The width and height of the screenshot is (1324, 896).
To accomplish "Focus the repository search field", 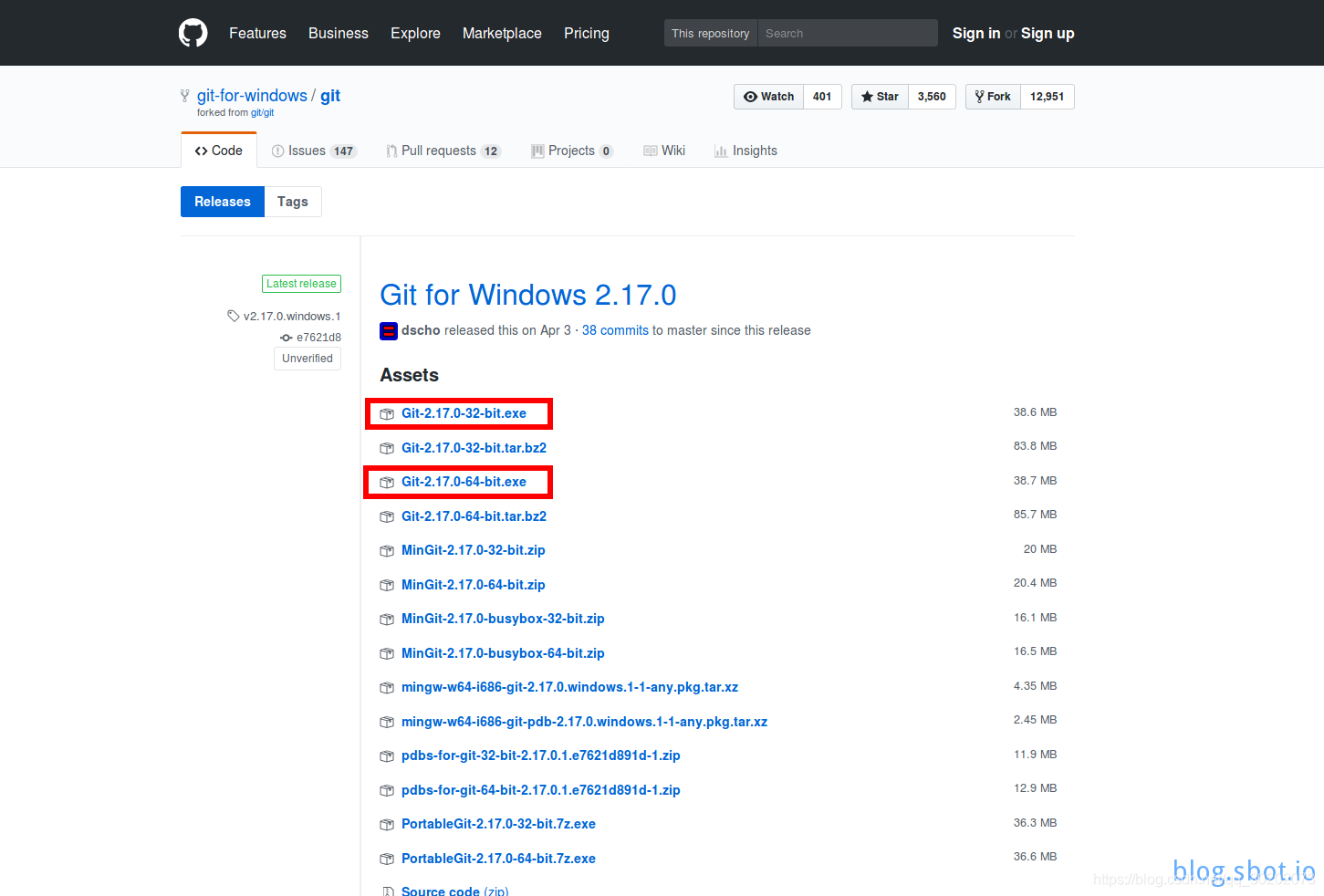I will click(848, 33).
